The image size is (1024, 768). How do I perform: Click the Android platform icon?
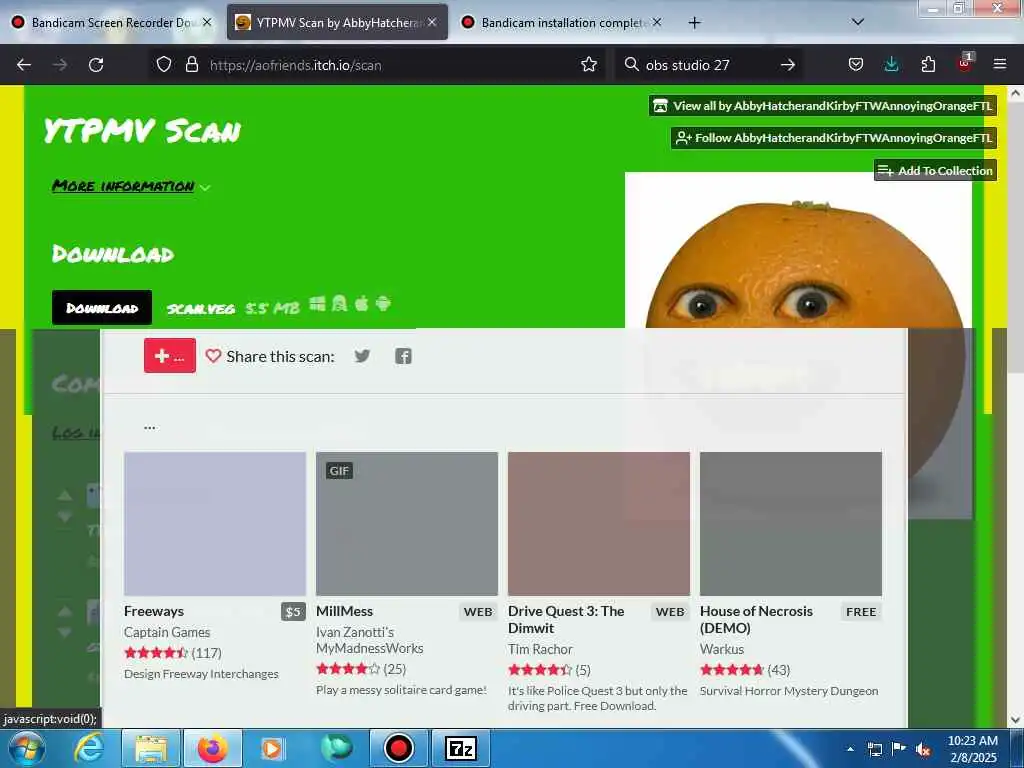point(383,304)
